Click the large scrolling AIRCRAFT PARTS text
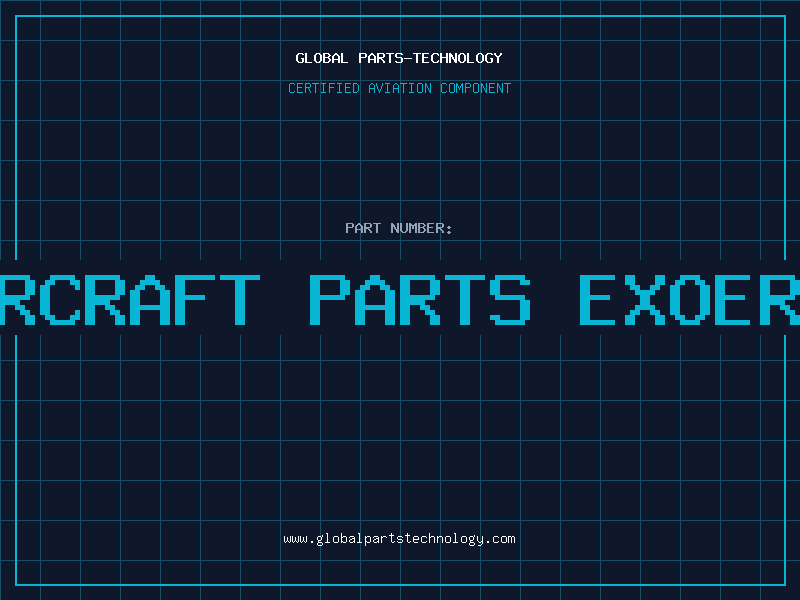 (400, 299)
